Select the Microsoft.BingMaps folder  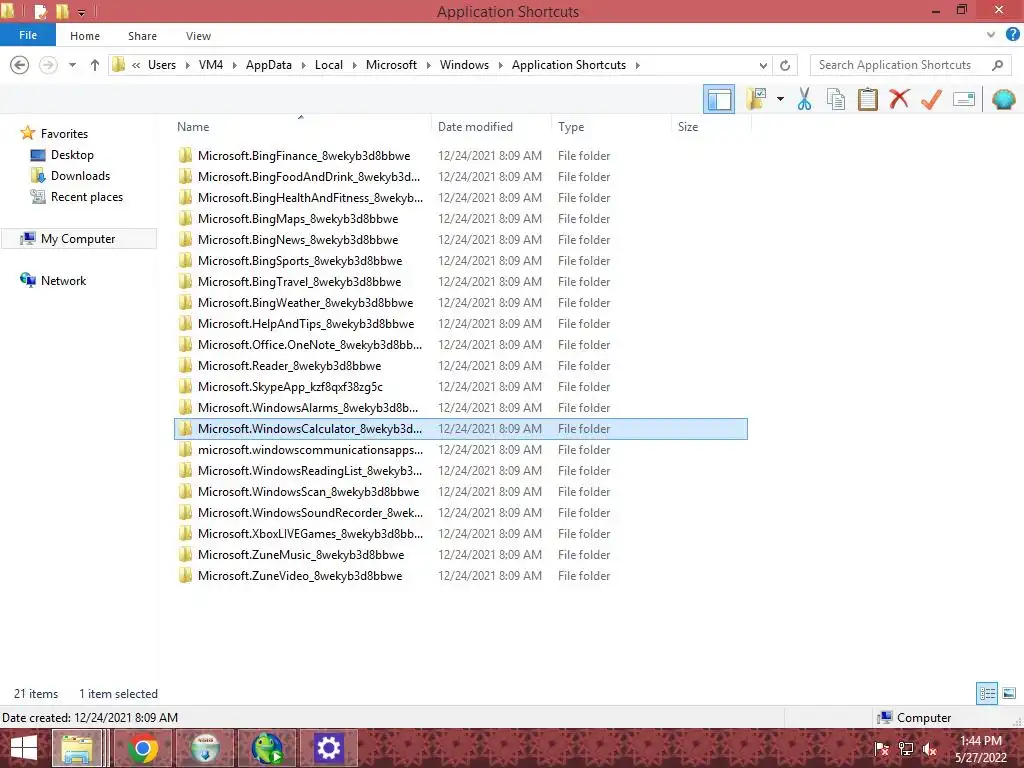(460, 219)
